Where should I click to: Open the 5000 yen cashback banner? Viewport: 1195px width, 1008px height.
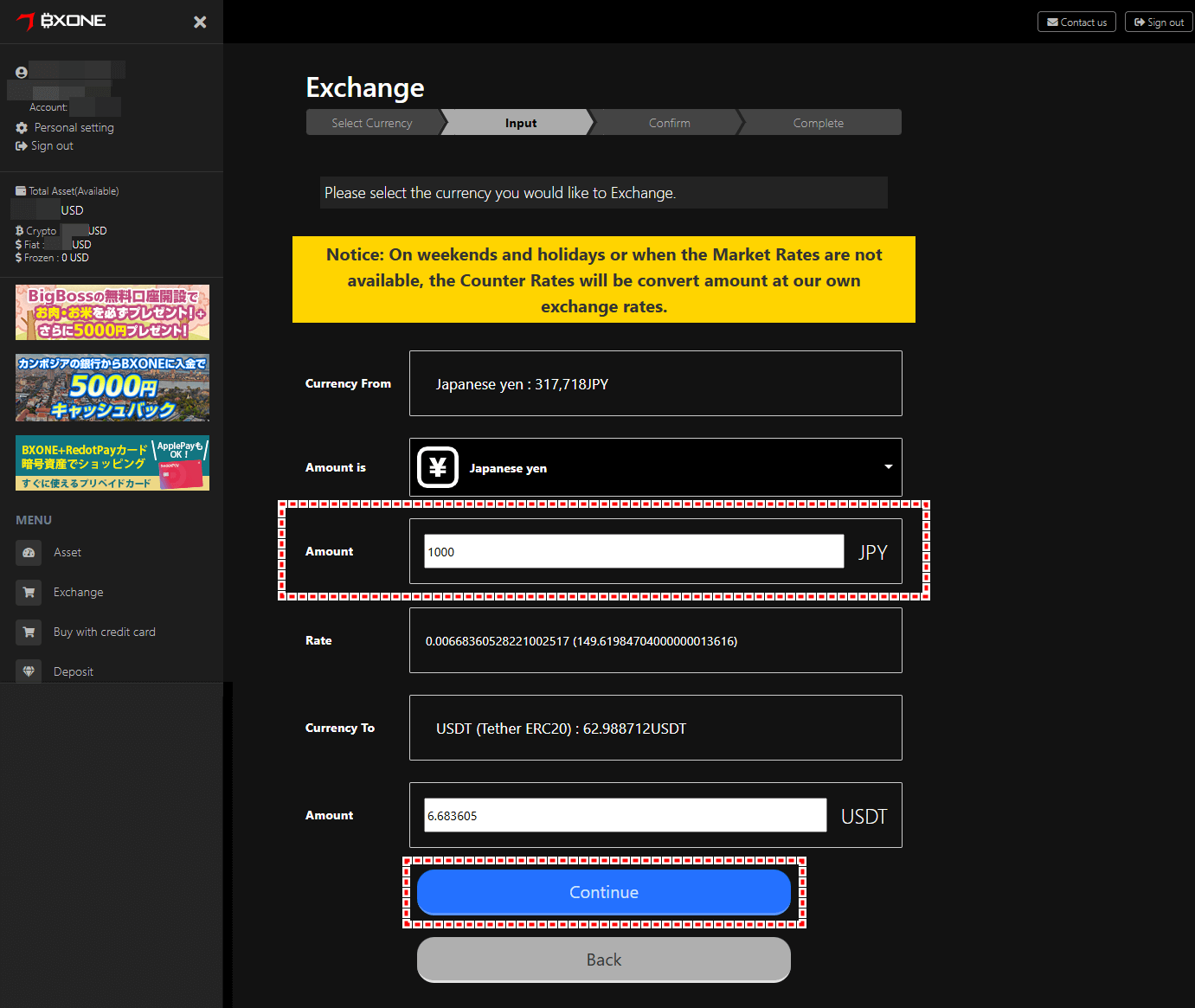tap(112, 388)
